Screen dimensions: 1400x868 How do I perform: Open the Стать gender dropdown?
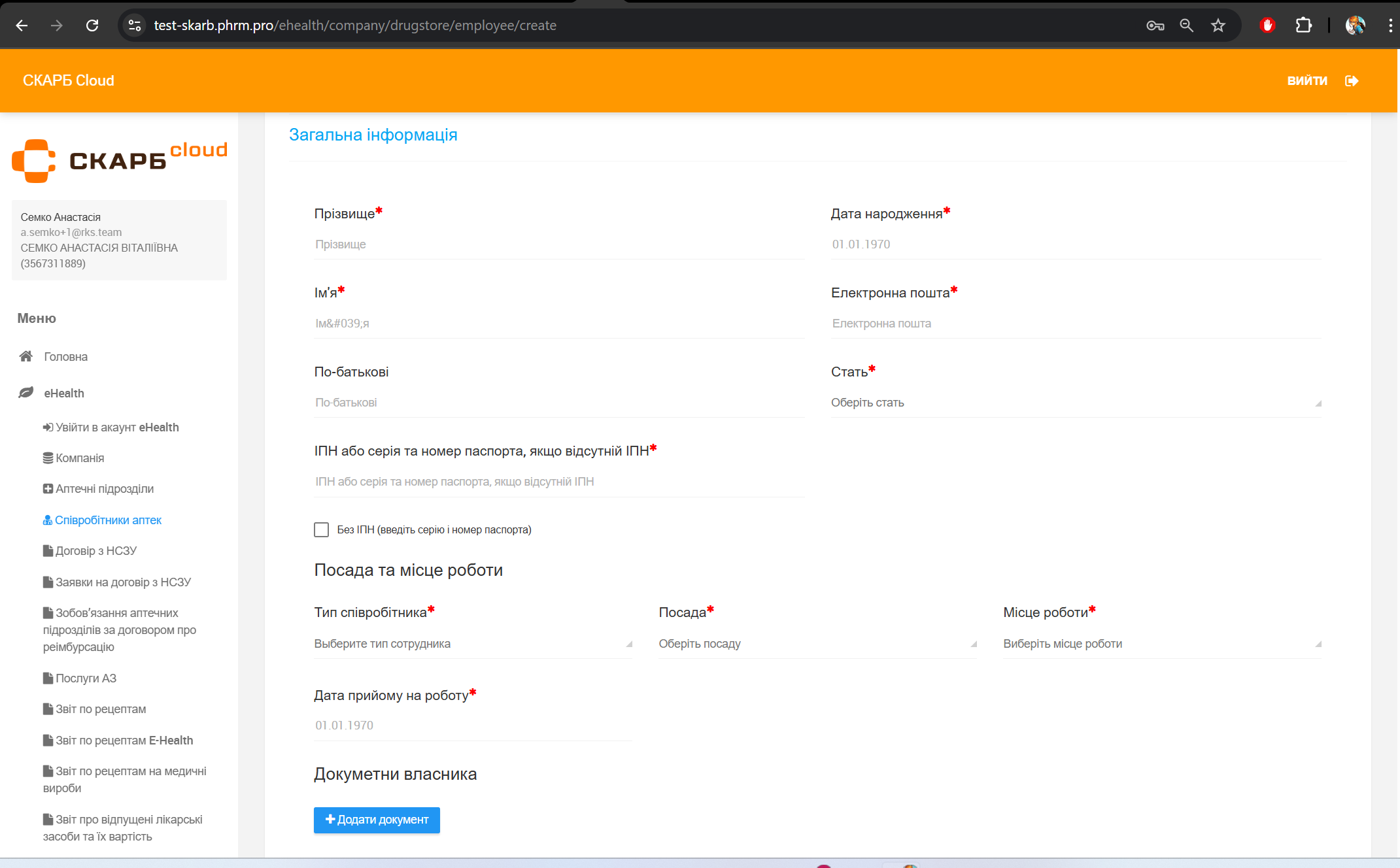pos(1075,403)
